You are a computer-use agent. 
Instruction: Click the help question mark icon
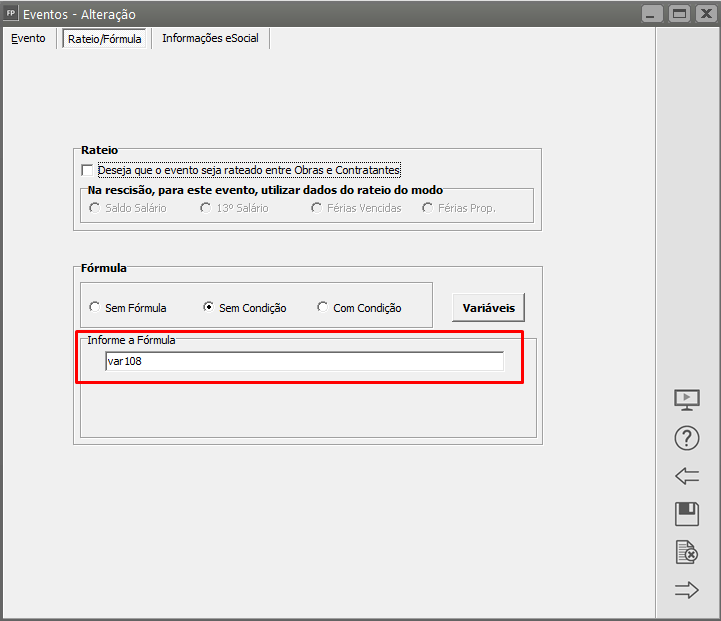[x=687, y=438]
